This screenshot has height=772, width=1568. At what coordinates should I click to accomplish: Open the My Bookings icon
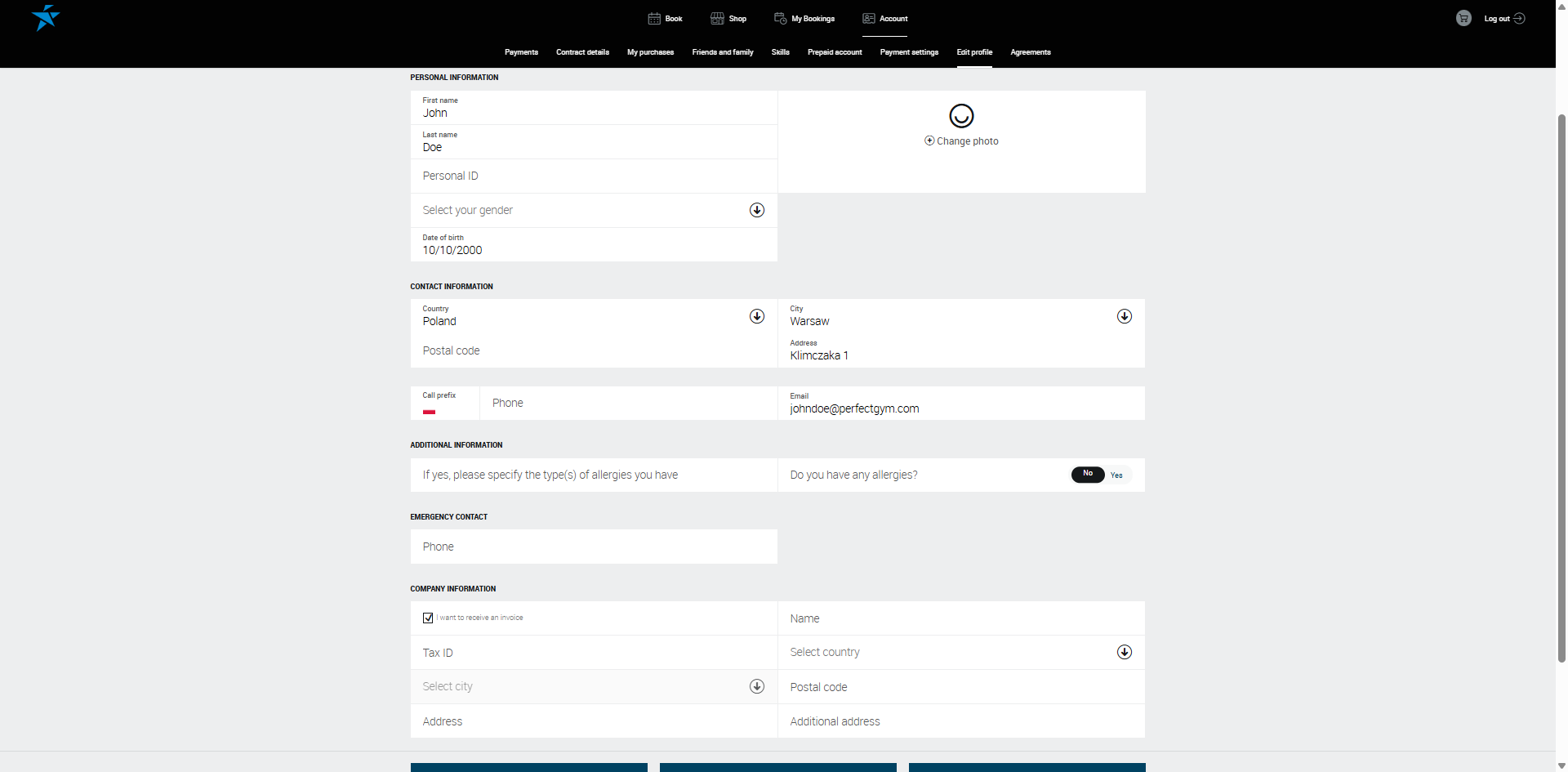[780, 18]
